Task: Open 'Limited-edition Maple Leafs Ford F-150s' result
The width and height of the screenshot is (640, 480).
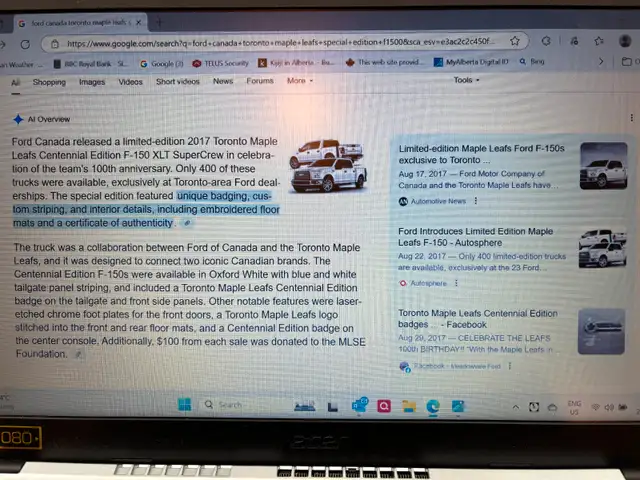Action: coord(481,154)
